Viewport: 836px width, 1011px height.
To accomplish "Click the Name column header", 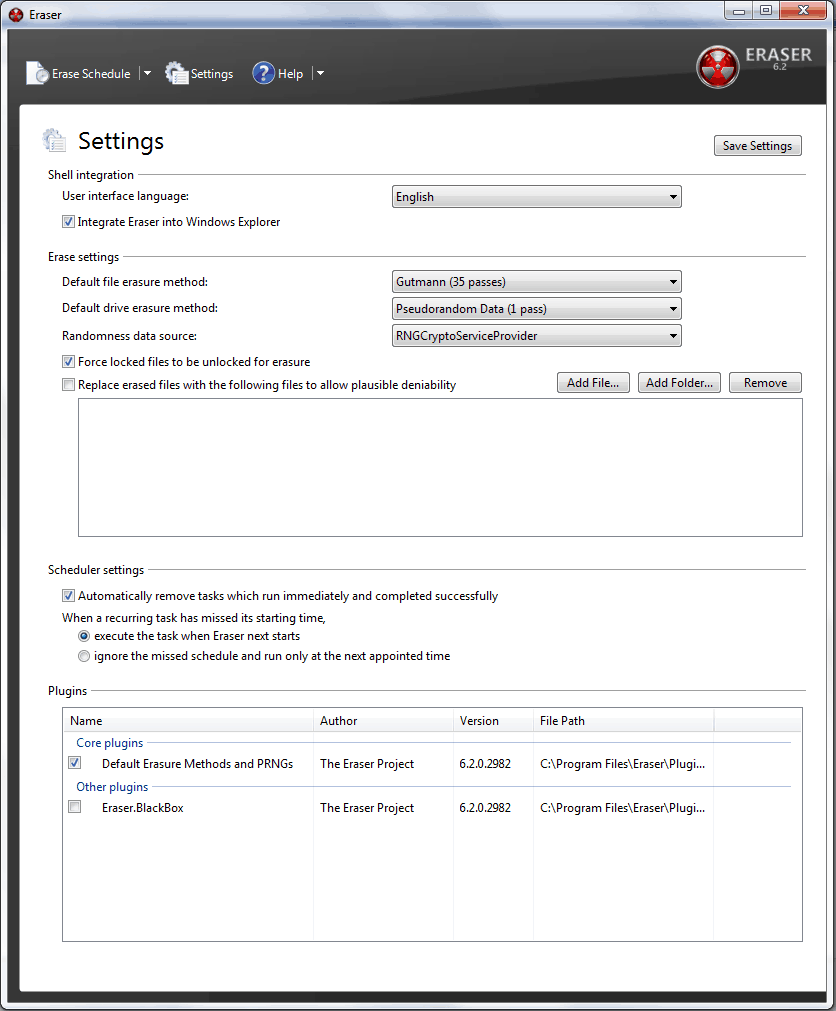I will tap(188, 721).
